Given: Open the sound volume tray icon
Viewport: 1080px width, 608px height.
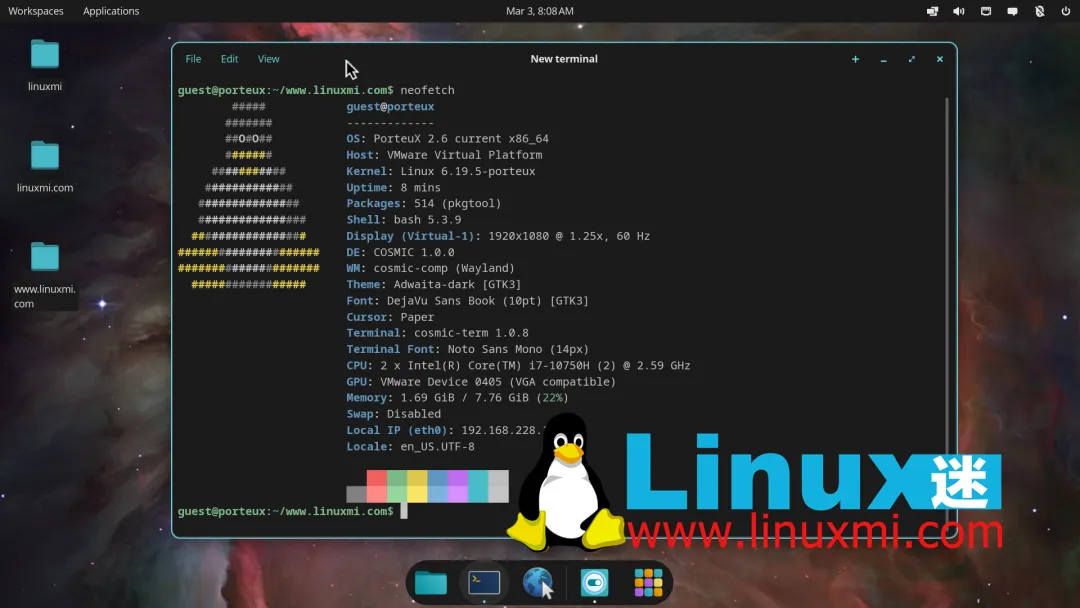Looking at the screenshot, I should click(959, 11).
